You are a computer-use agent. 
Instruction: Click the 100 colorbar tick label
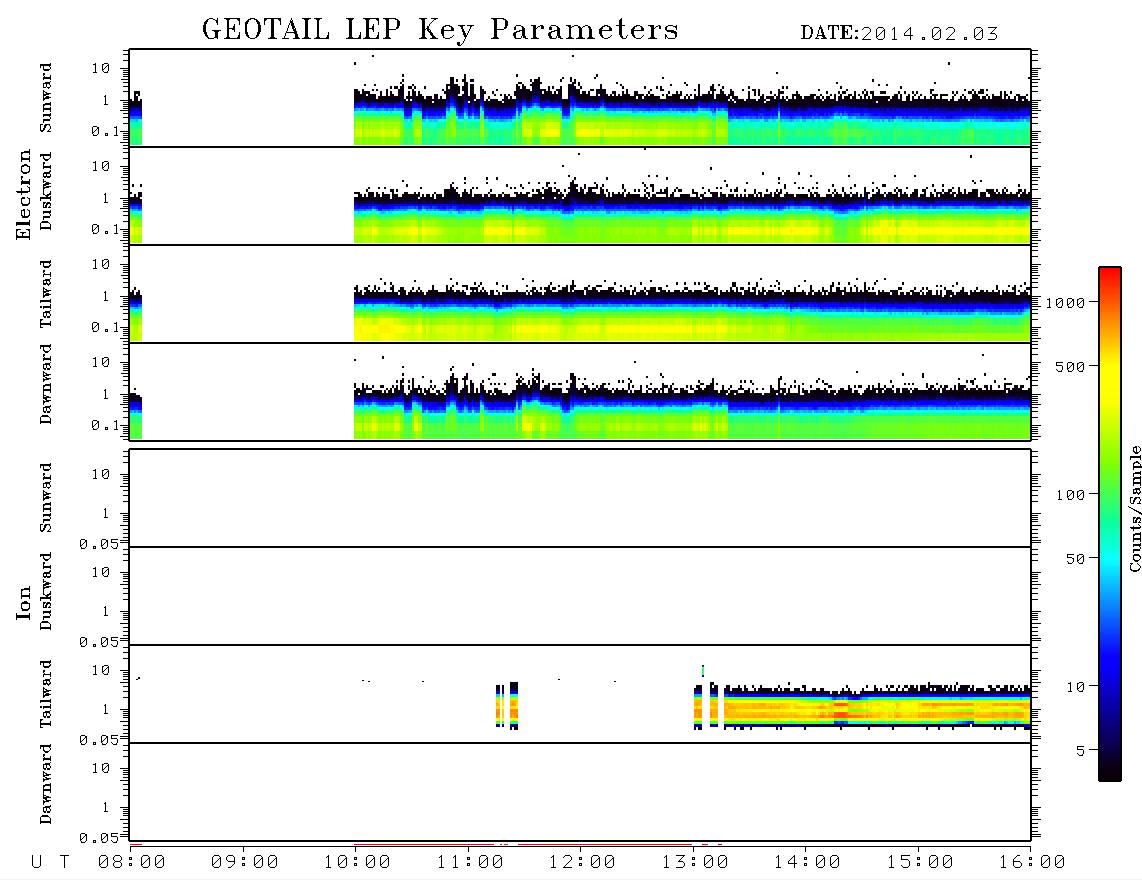tap(1071, 495)
